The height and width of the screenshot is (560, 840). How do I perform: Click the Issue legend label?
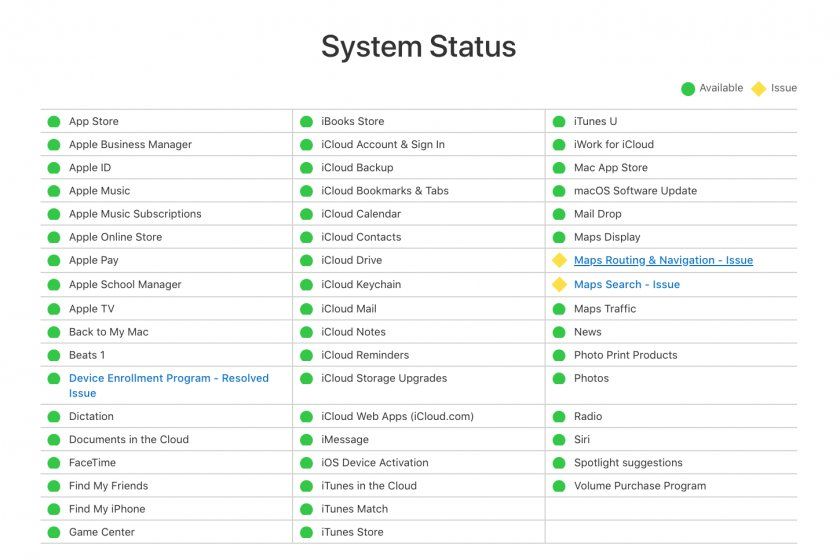[784, 88]
